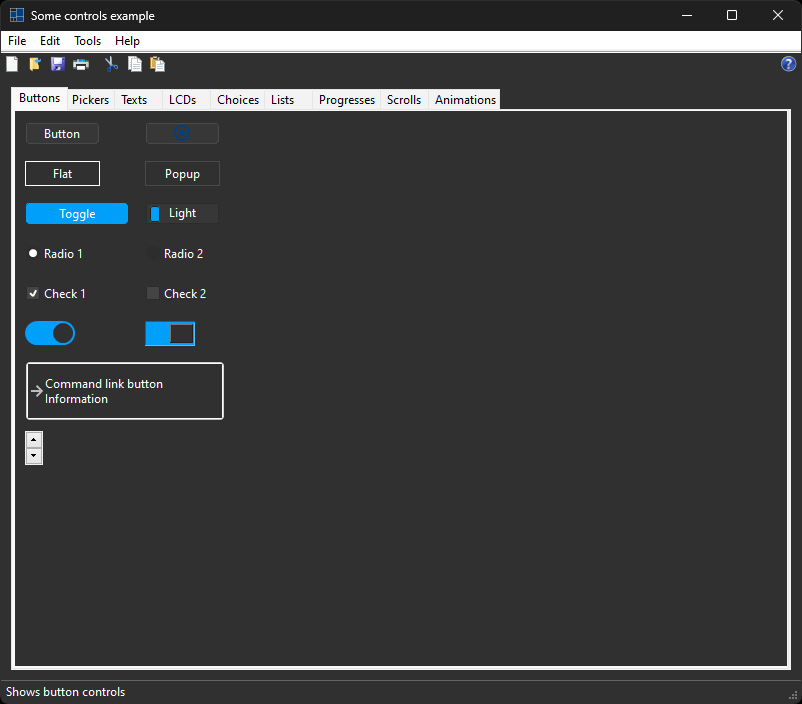Click the Copy toolbar icon
The width and height of the screenshot is (802, 704).
click(134, 64)
